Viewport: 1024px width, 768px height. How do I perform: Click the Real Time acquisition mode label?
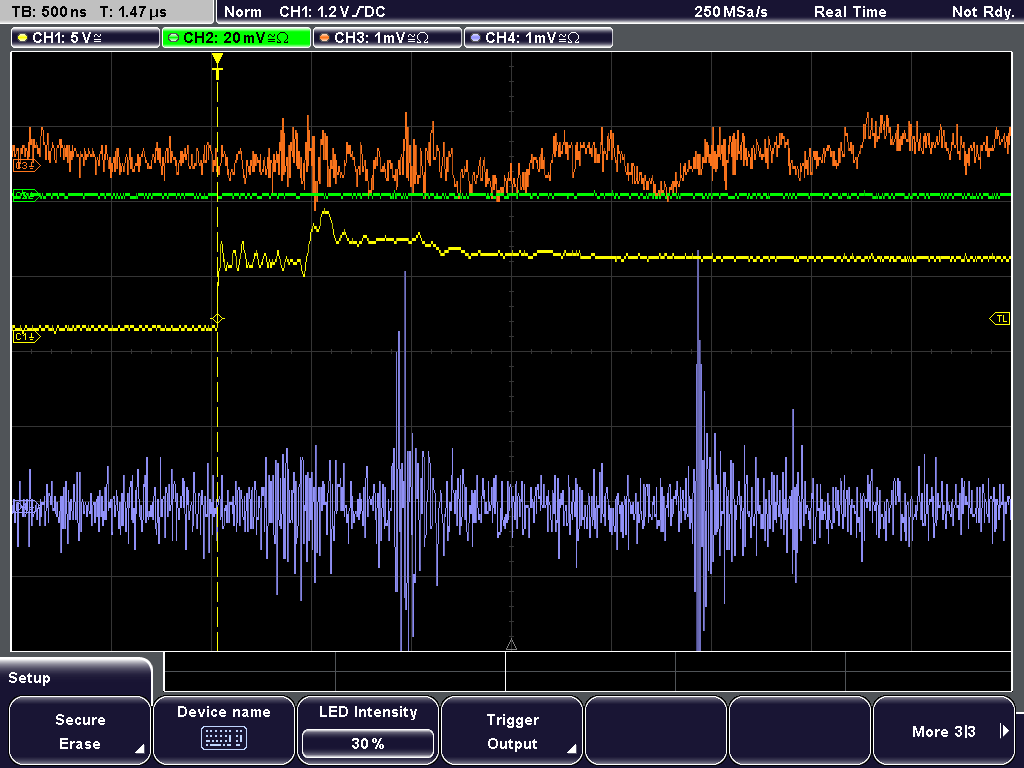pyautogui.click(x=850, y=12)
